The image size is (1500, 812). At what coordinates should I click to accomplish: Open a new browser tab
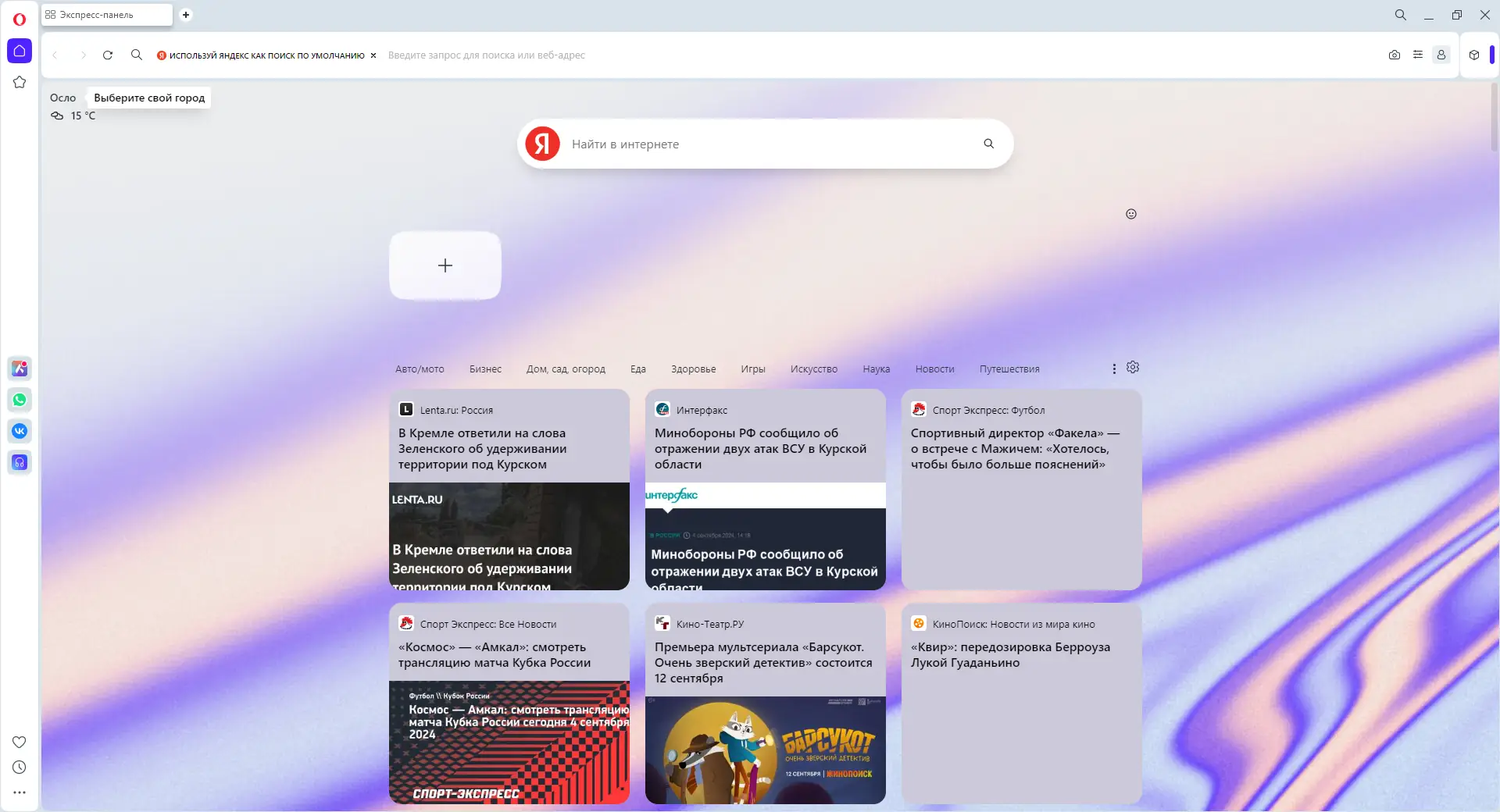(185, 15)
